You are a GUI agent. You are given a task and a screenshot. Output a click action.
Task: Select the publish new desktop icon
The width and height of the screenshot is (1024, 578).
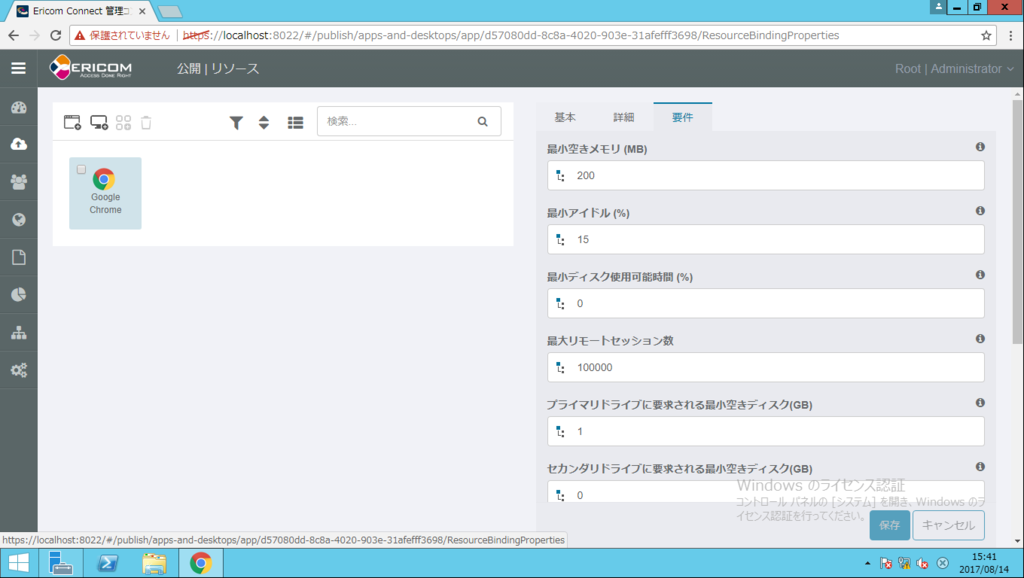pos(99,122)
